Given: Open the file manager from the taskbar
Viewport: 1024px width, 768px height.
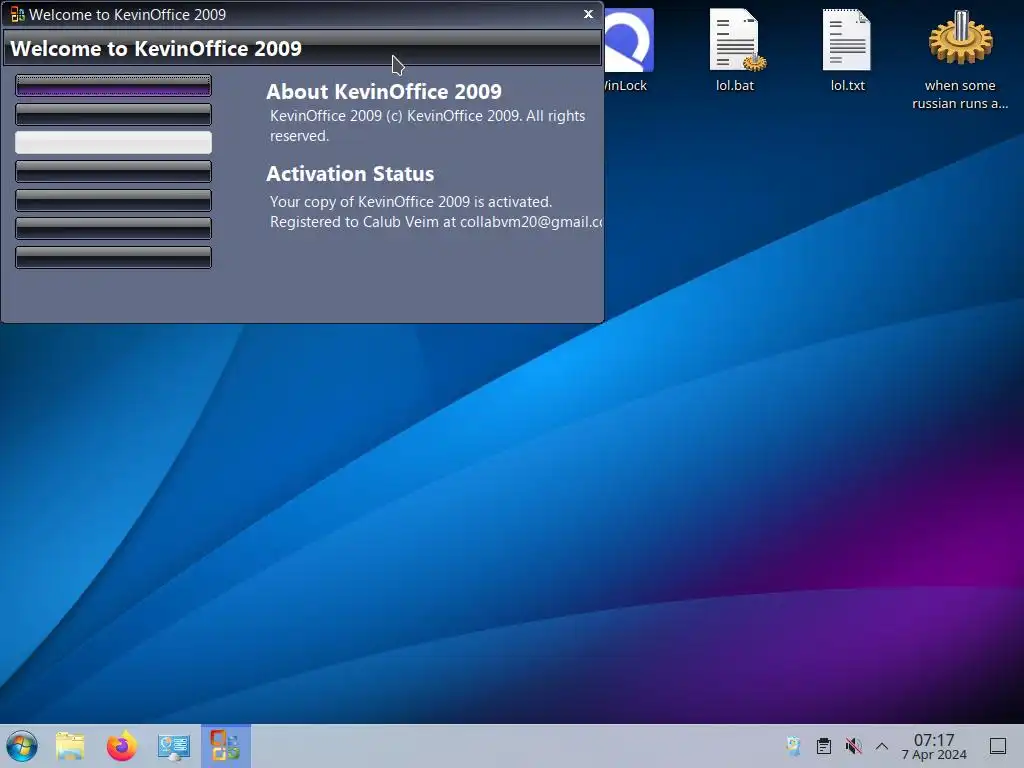Looking at the screenshot, I should [x=71, y=746].
